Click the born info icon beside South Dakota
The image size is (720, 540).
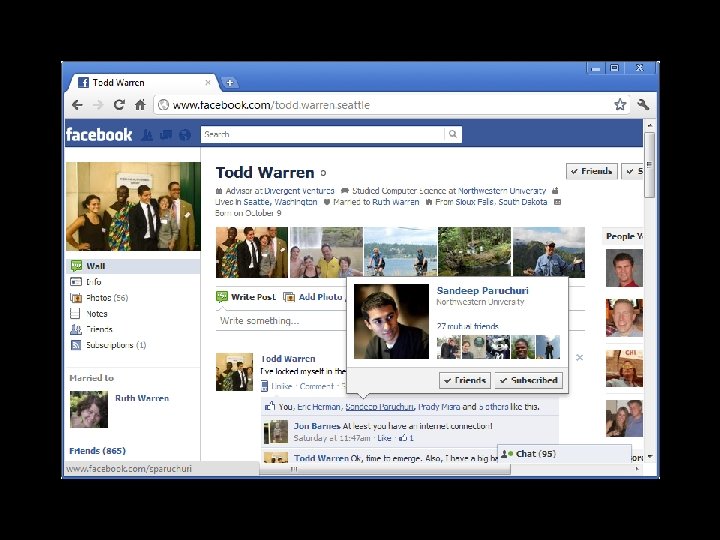point(557,202)
